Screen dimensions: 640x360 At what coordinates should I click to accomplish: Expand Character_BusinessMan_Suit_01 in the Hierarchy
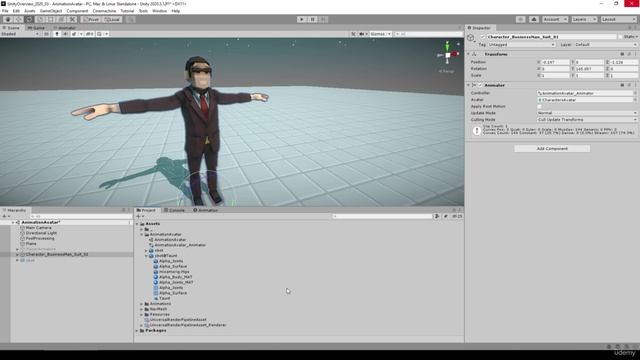18,255
